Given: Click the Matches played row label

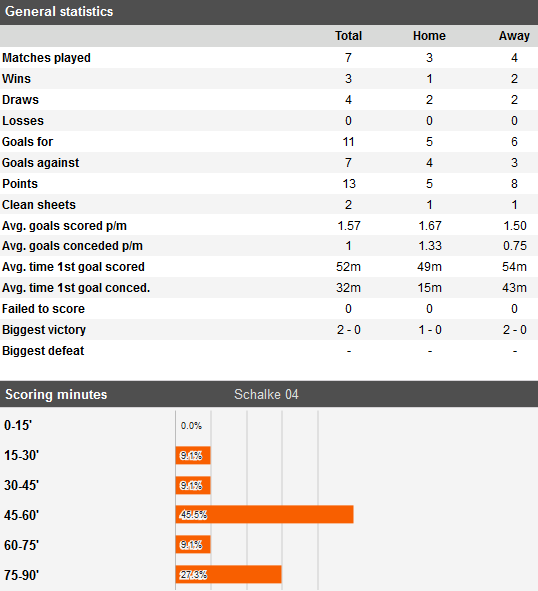Looking at the screenshot, I should (x=46, y=58).
